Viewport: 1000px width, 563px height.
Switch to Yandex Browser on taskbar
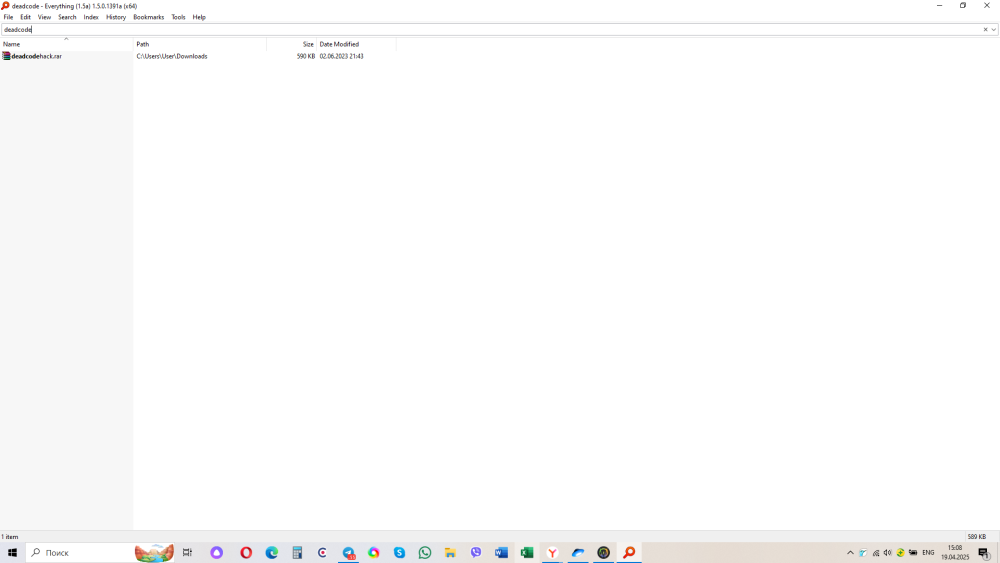coord(552,553)
